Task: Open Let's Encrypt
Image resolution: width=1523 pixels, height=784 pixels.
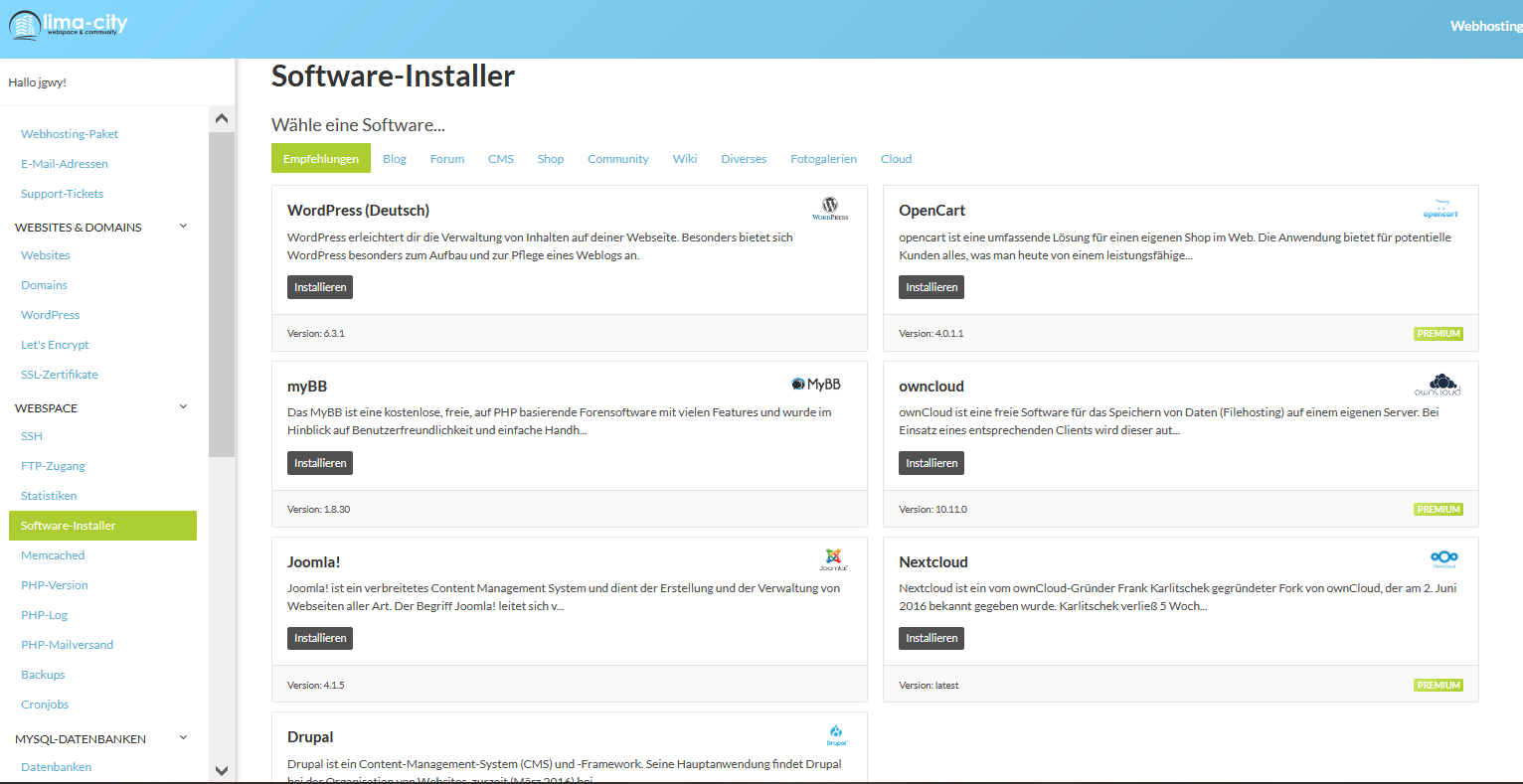Action: tap(55, 345)
